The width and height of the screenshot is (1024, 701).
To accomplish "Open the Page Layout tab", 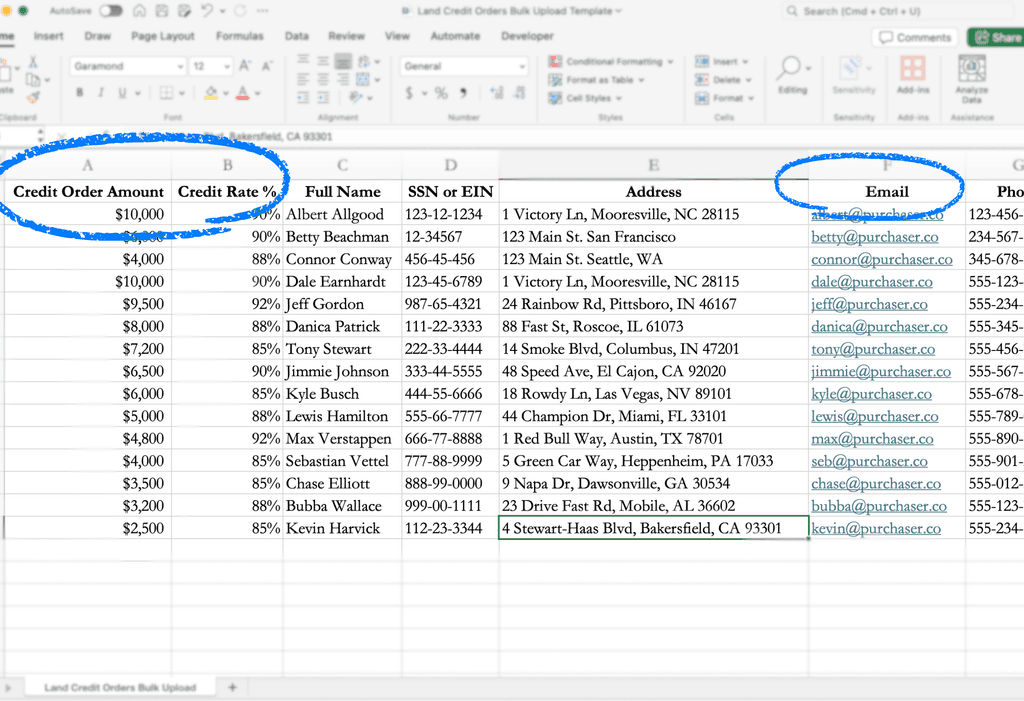I will (x=163, y=36).
